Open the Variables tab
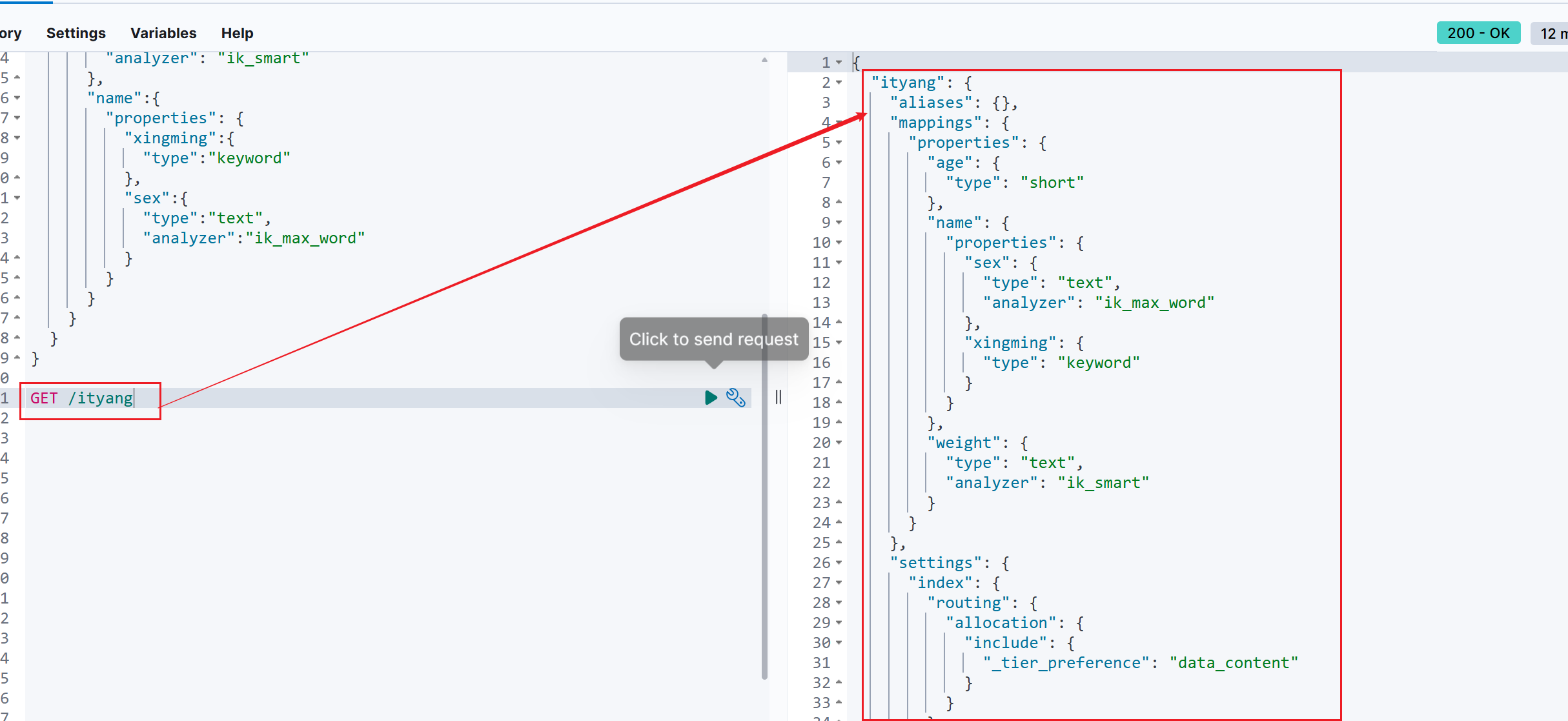The height and width of the screenshot is (721, 1568). pos(163,33)
